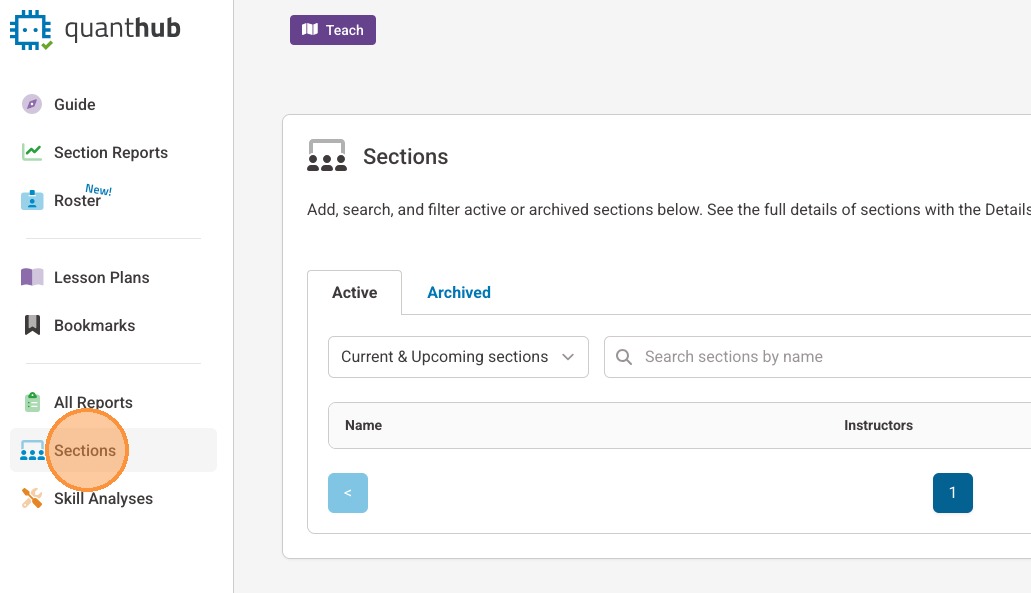Click the quanthub logo icon

point(31,29)
